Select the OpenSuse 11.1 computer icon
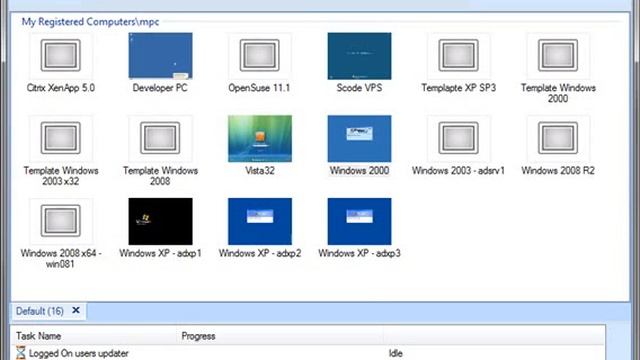This screenshot has height=360, width=640. [260, 56]
